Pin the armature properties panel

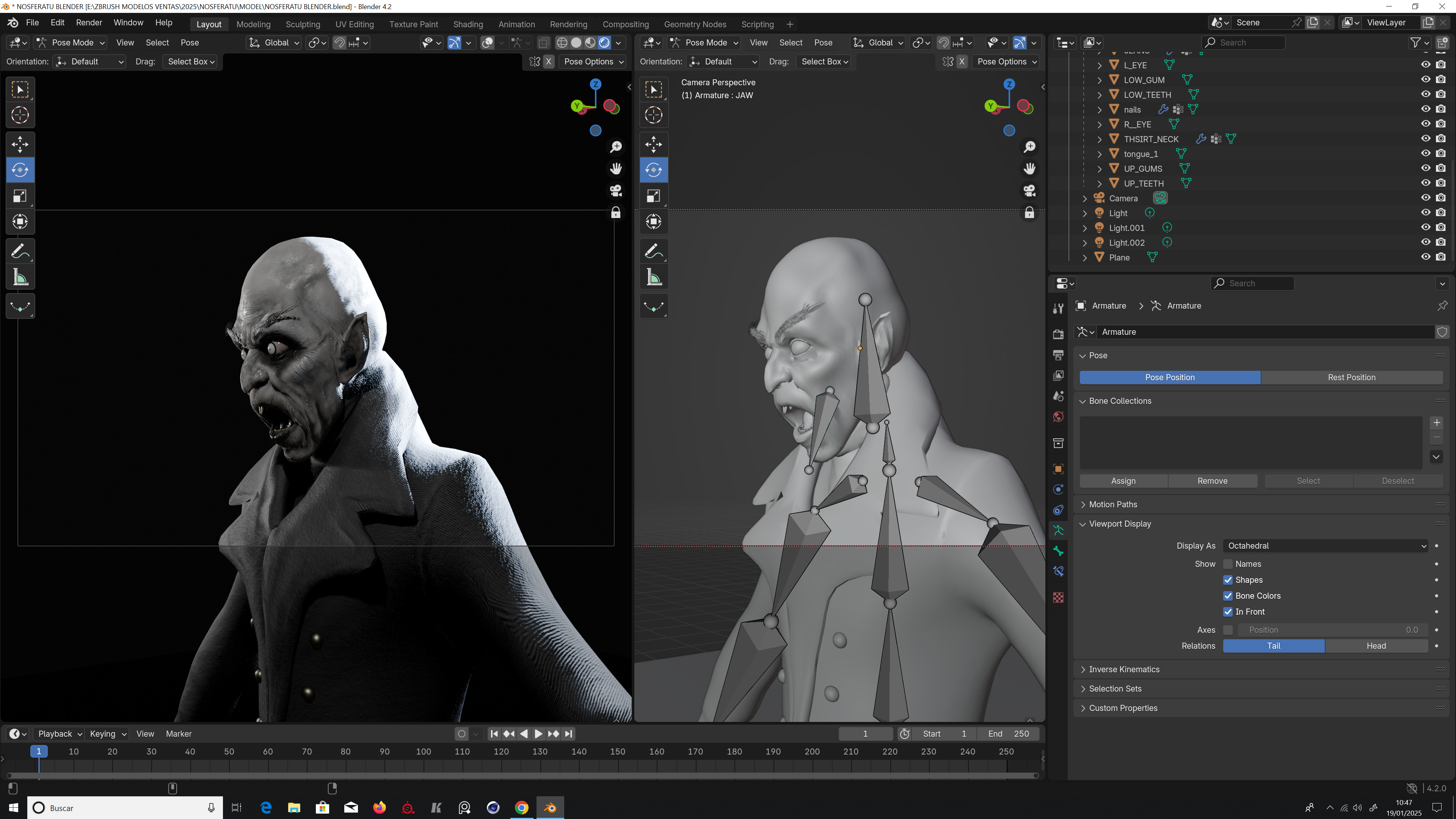pos(1442,306)
